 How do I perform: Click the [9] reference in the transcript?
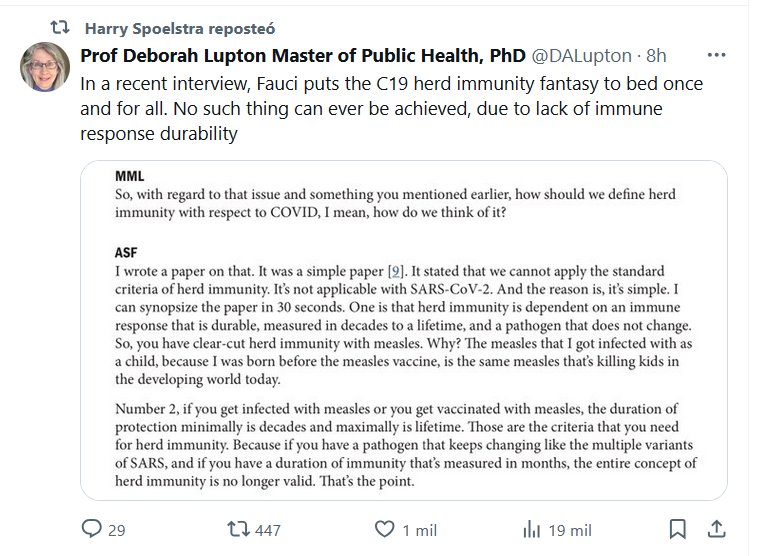[x=396, y=270]
